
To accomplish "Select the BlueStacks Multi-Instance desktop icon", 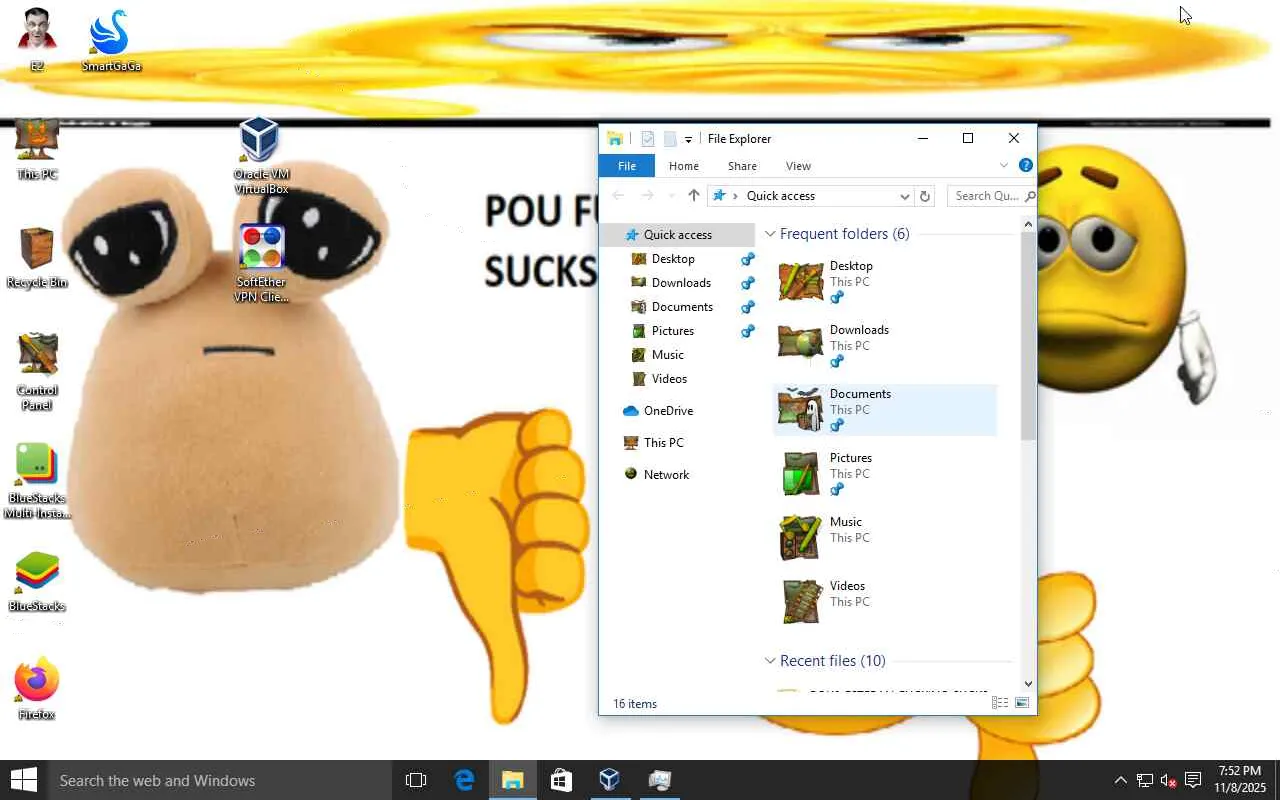I will point(37,479).
